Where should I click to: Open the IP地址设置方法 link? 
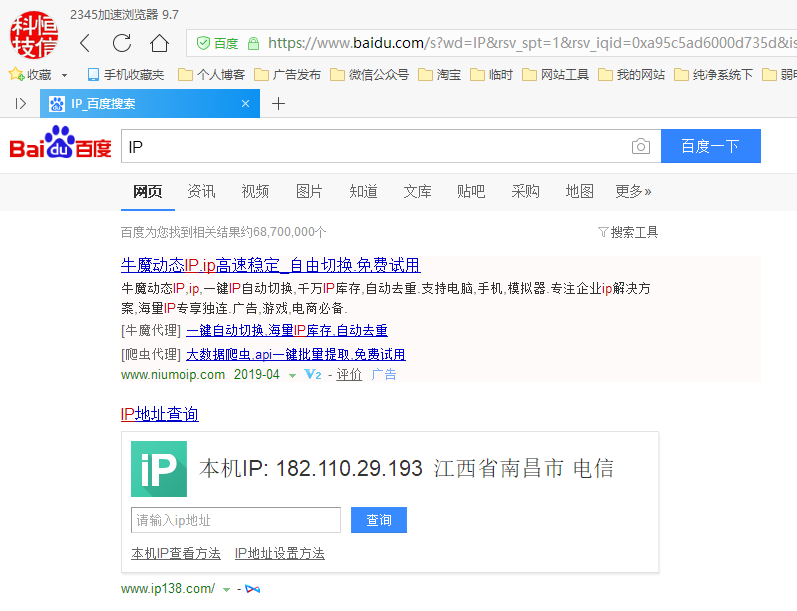pyautogui.click(x=280, y=553)
